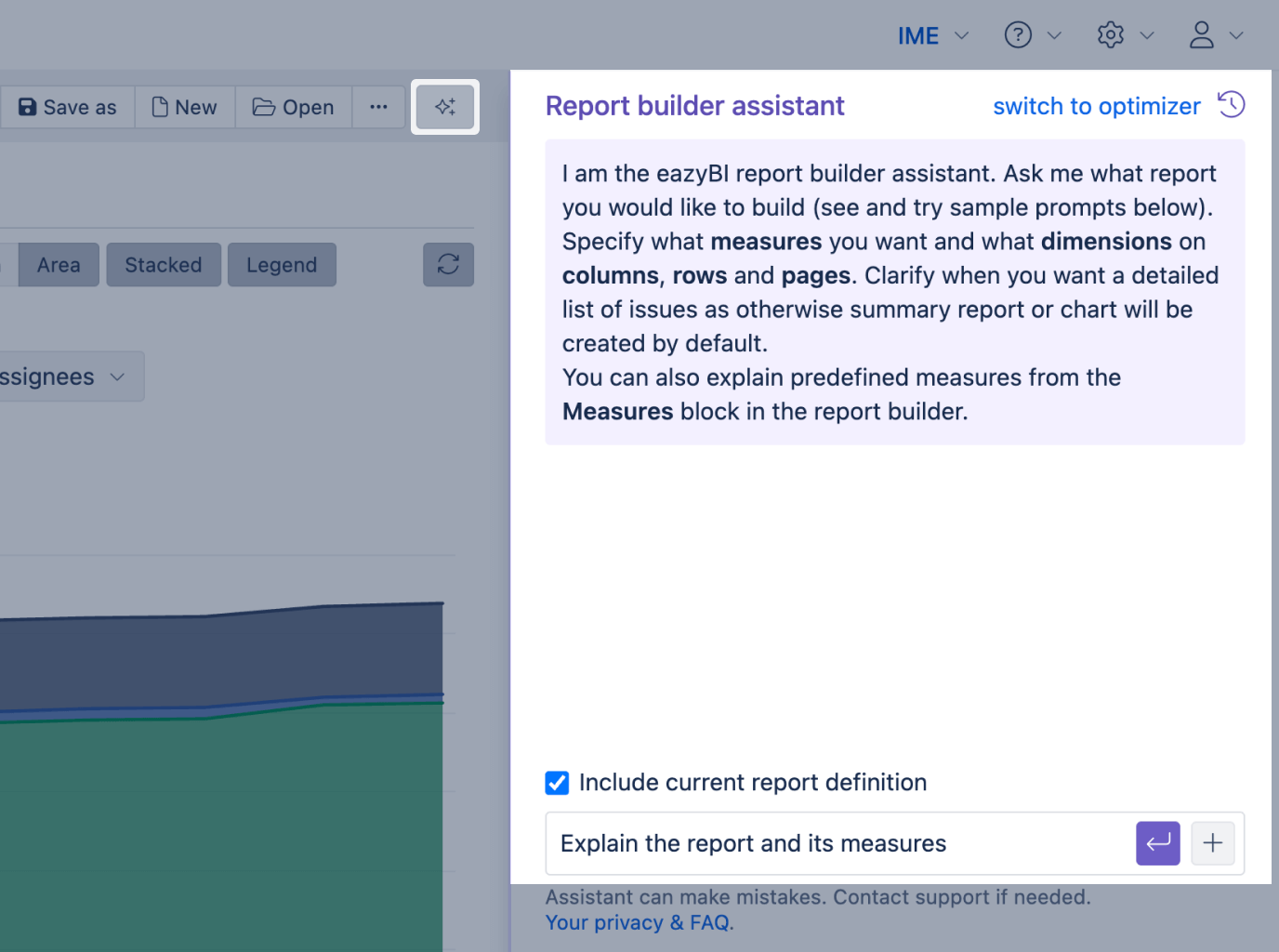
Task: Click the Open report button
Action: click(x=294, y=107)
